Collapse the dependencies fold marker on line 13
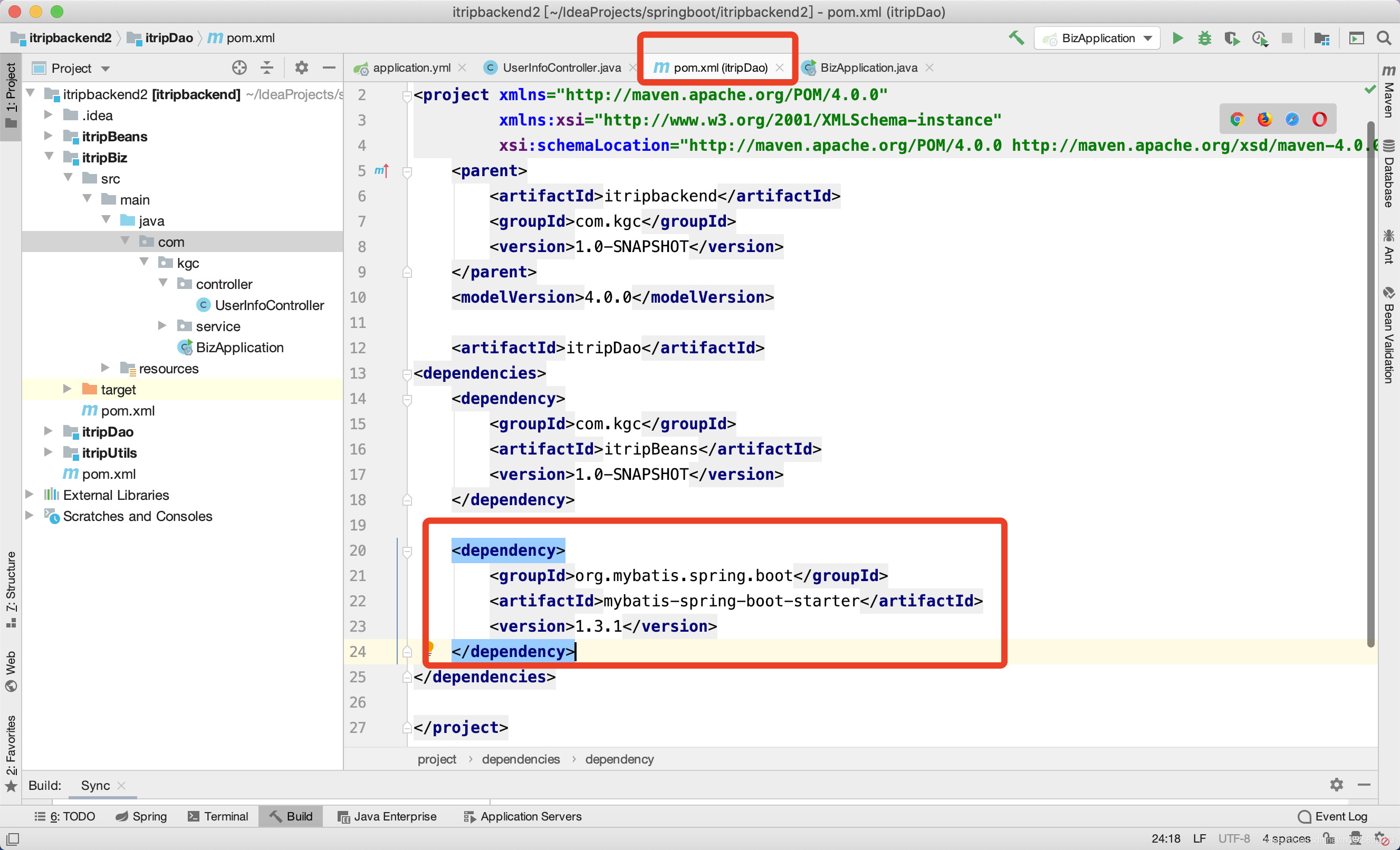Screen dimensions: 1400x850 407,374
